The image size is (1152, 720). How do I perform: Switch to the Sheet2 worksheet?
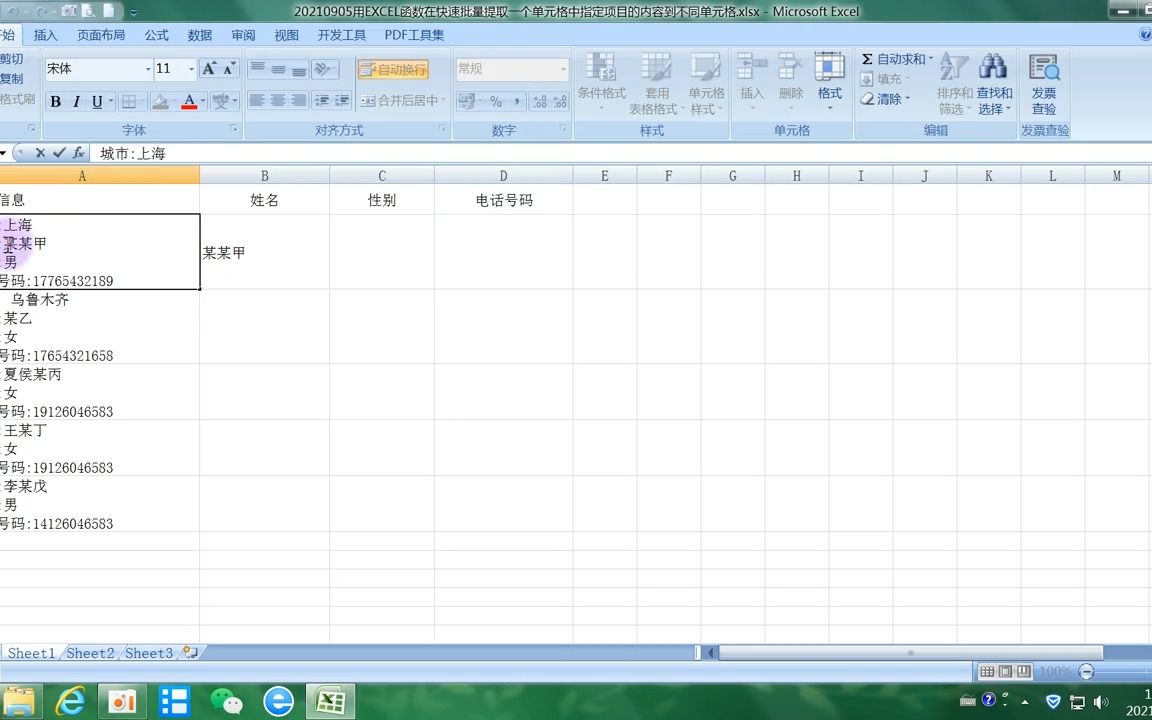[x=90, y=652]
